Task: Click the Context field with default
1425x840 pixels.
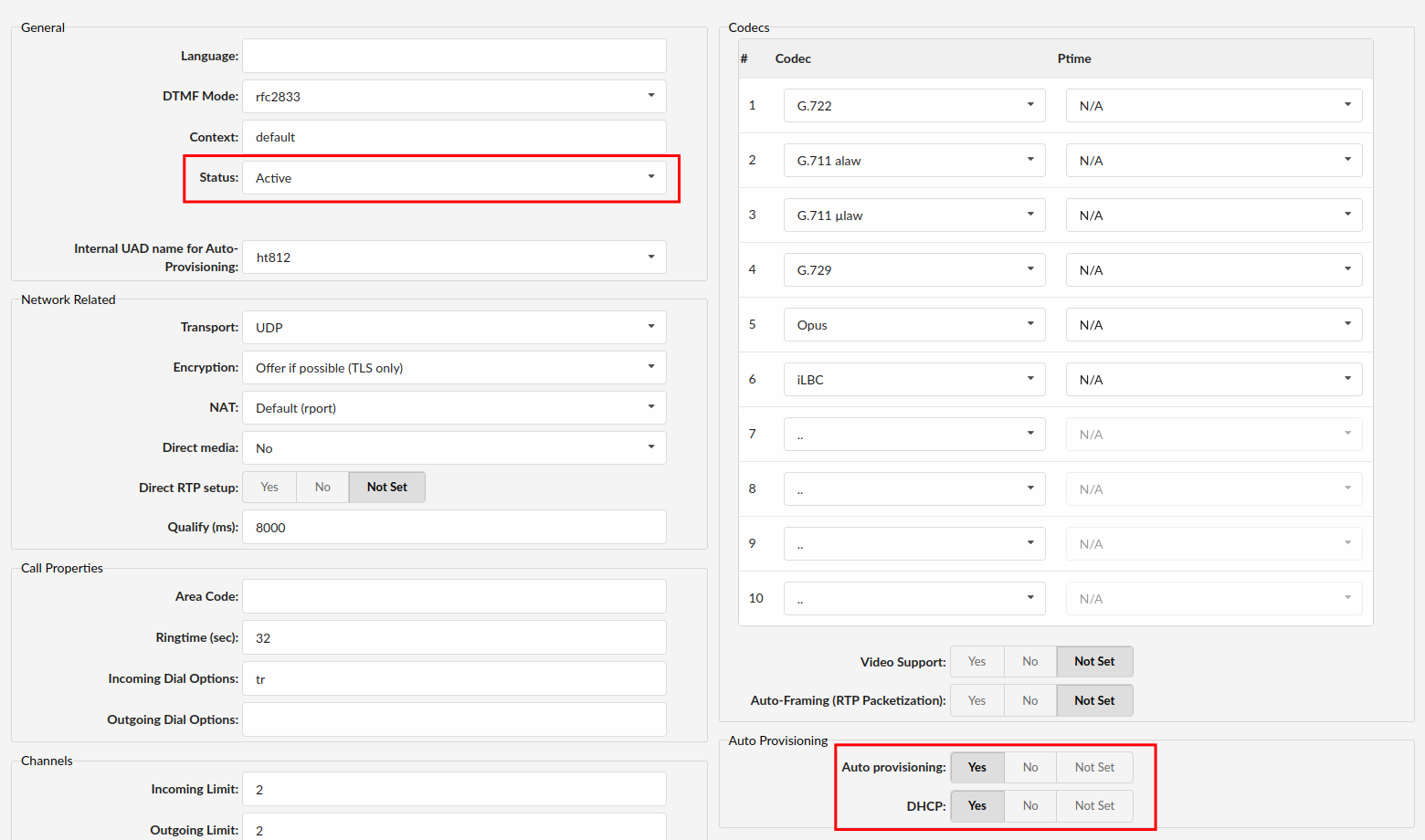Action: pos(454,137)
